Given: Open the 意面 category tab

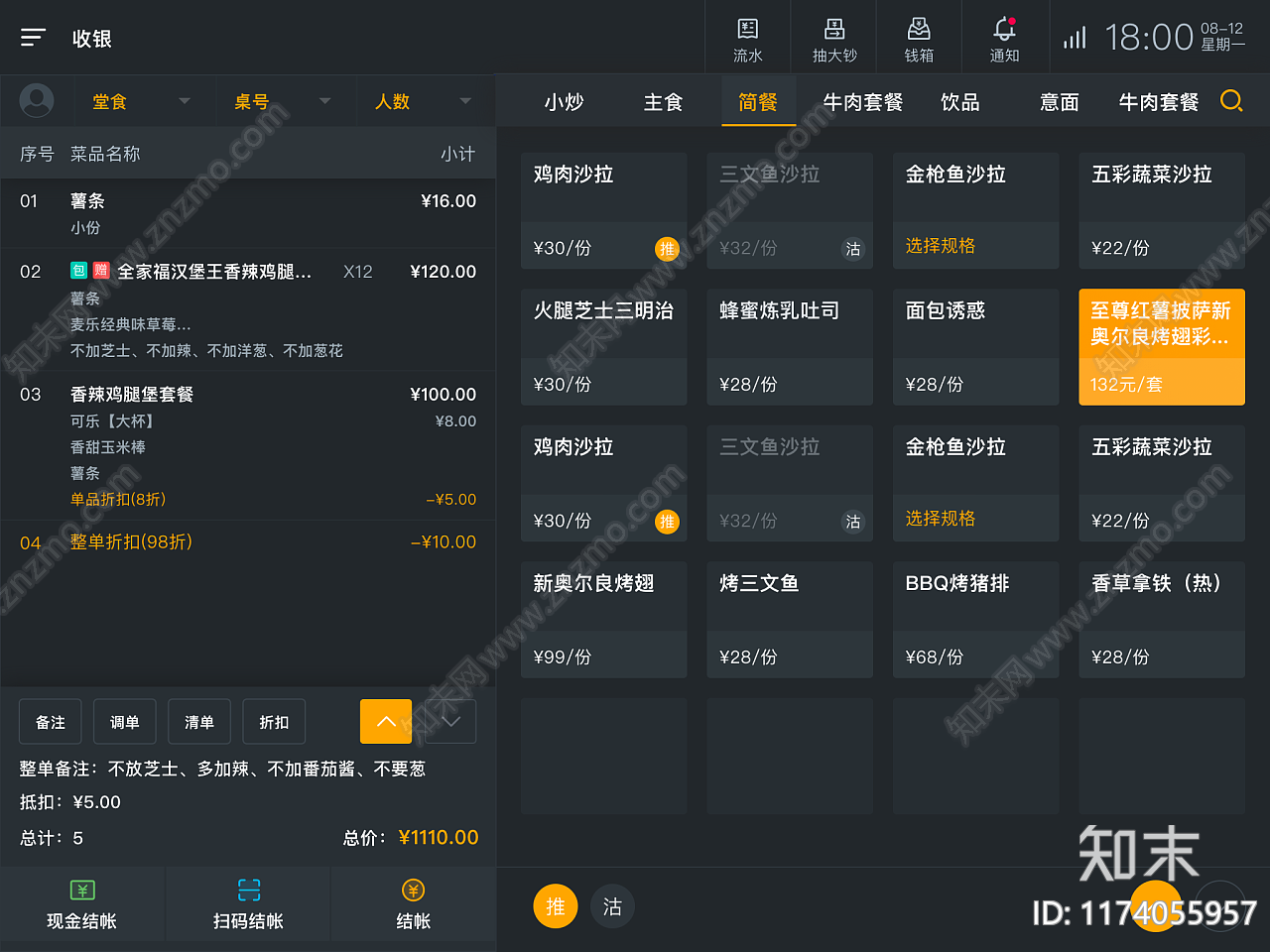Looking at the screenshot, I should coord(1060,102).
